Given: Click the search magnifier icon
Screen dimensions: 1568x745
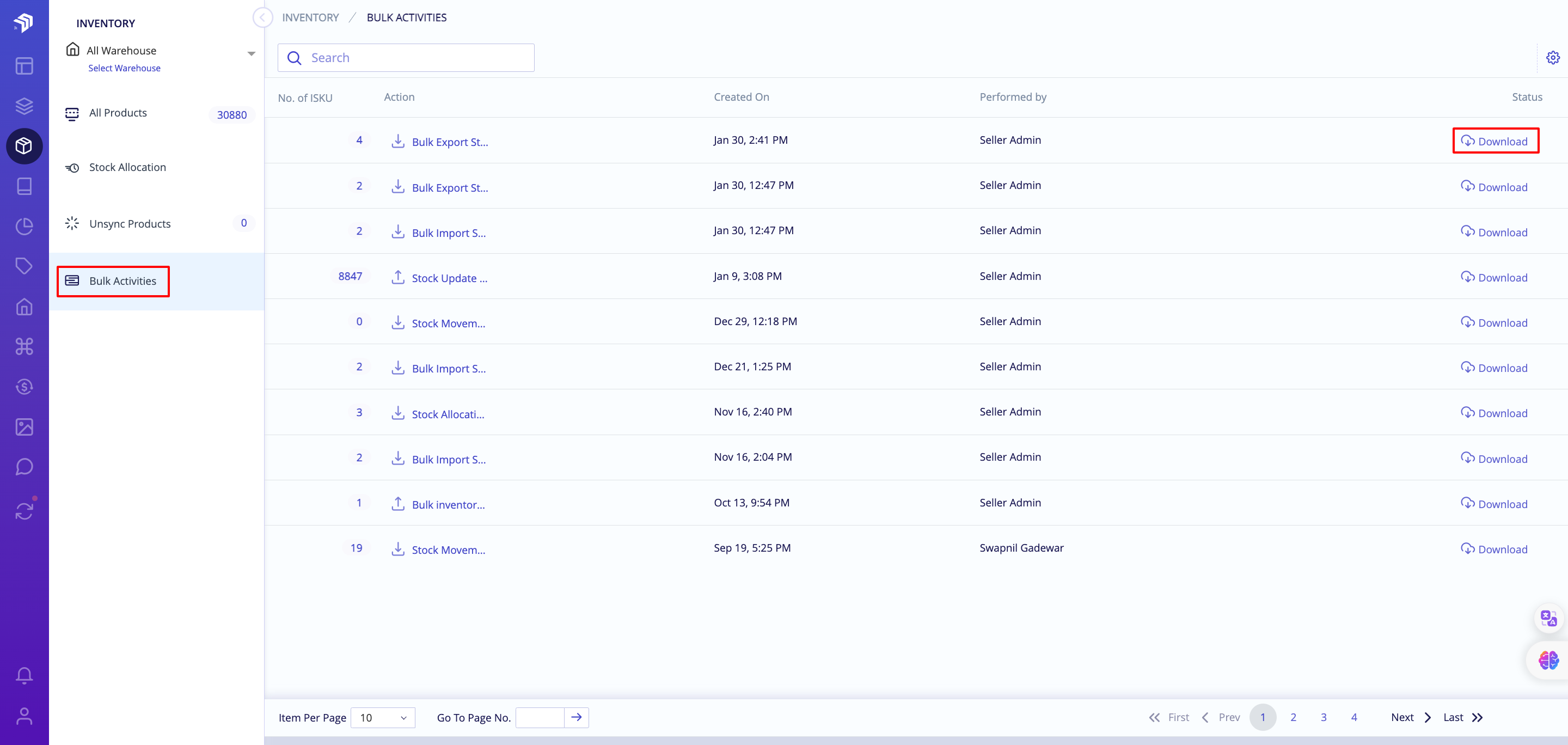Looking at the screenshot, I should click(295, 58).
